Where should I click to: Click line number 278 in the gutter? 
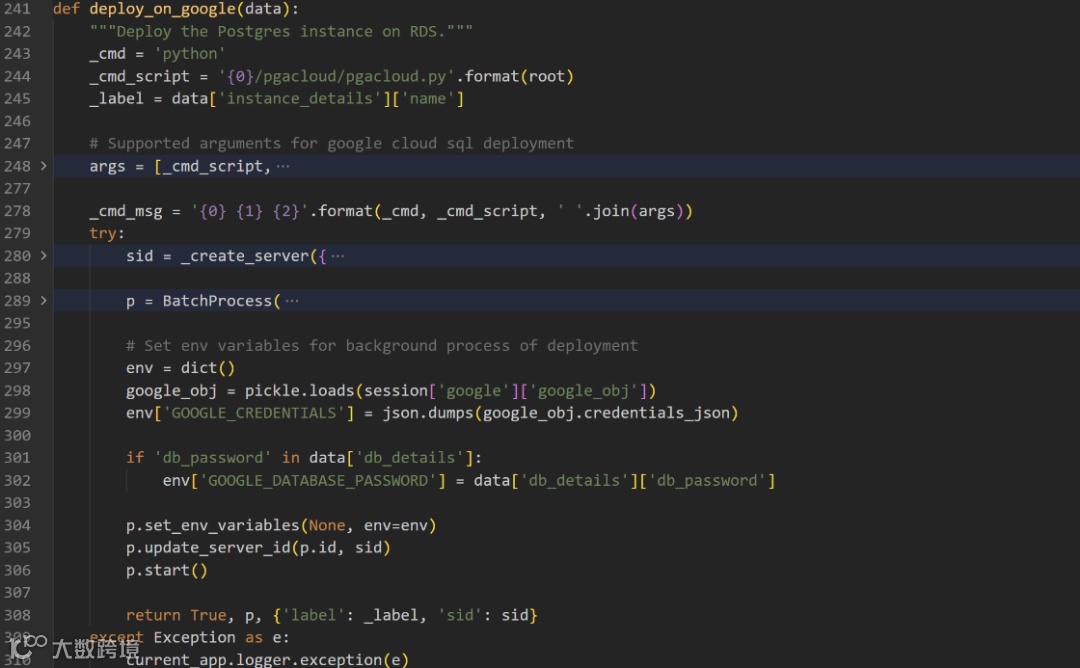pos(17,211)
